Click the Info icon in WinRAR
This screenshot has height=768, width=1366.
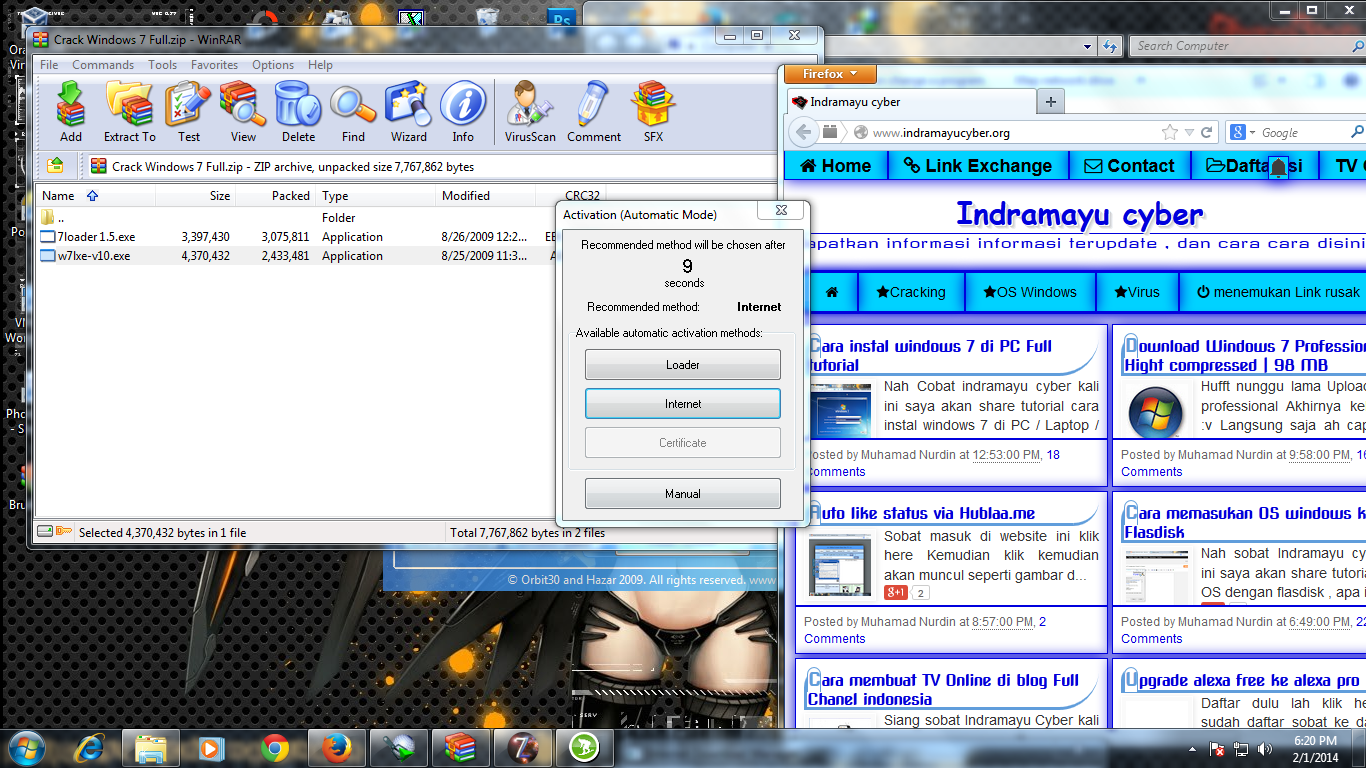(463, 112)
